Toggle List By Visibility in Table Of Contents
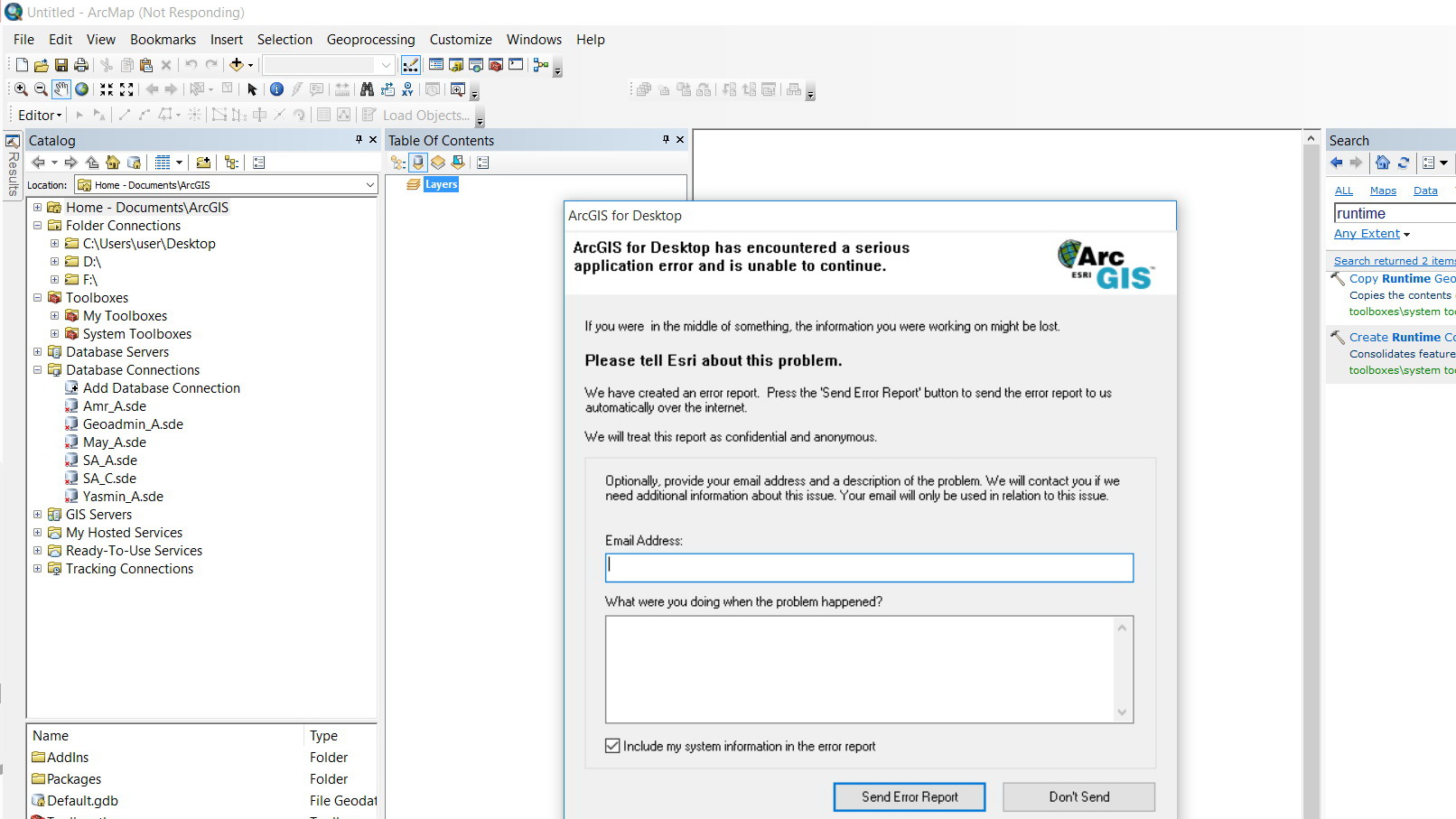 (438, 163)
